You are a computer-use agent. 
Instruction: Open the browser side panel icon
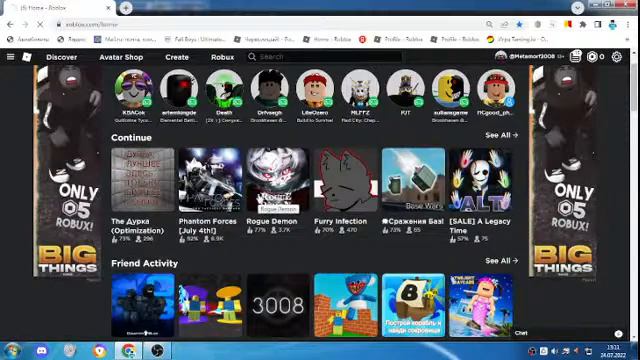[x=598, y=24]
